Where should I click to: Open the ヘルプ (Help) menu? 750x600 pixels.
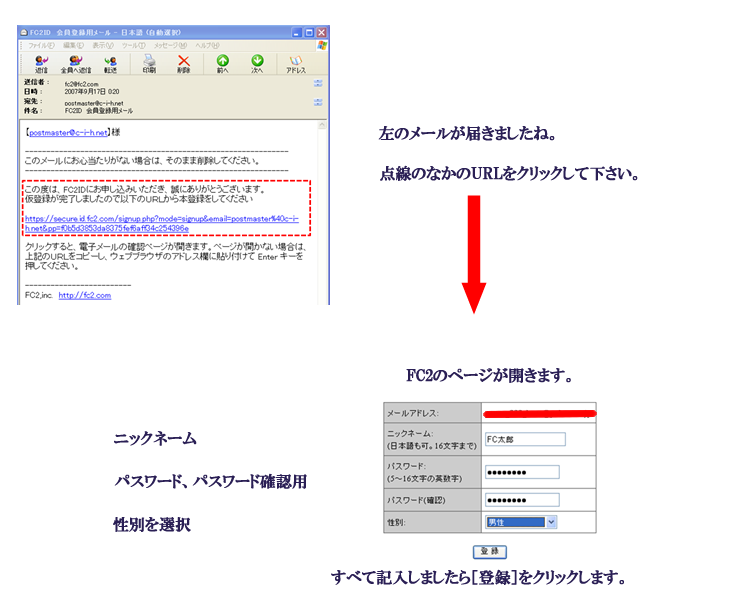coord(207,45)
